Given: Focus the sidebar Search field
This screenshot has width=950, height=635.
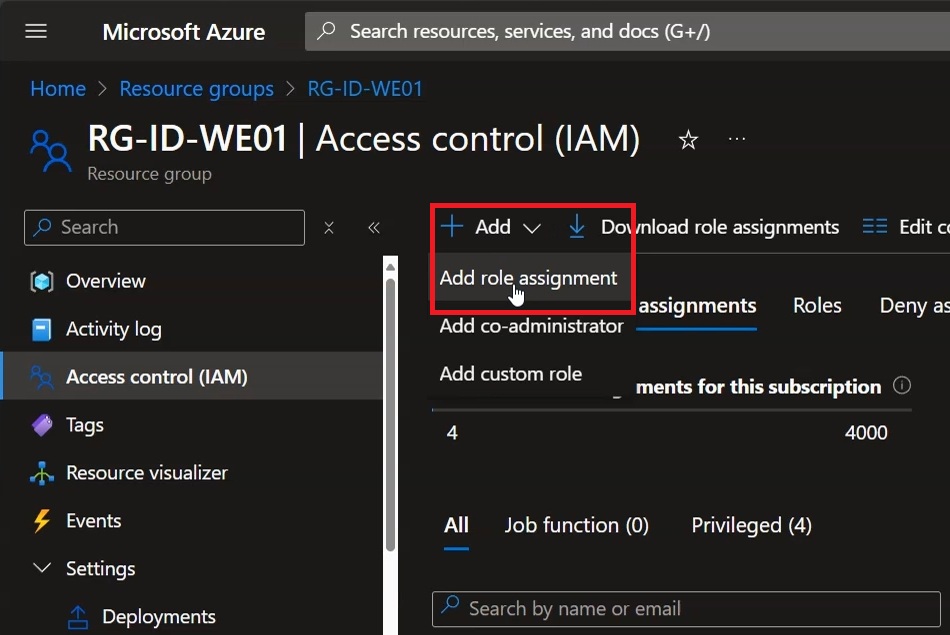Looking at the screenshot, I should tap(164, 227).
